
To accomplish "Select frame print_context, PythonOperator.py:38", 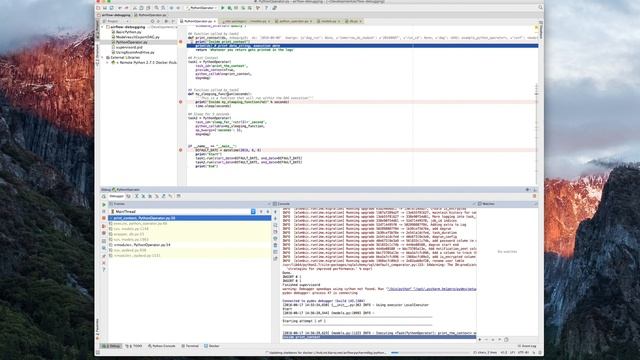I will click(x=189, y=218).
